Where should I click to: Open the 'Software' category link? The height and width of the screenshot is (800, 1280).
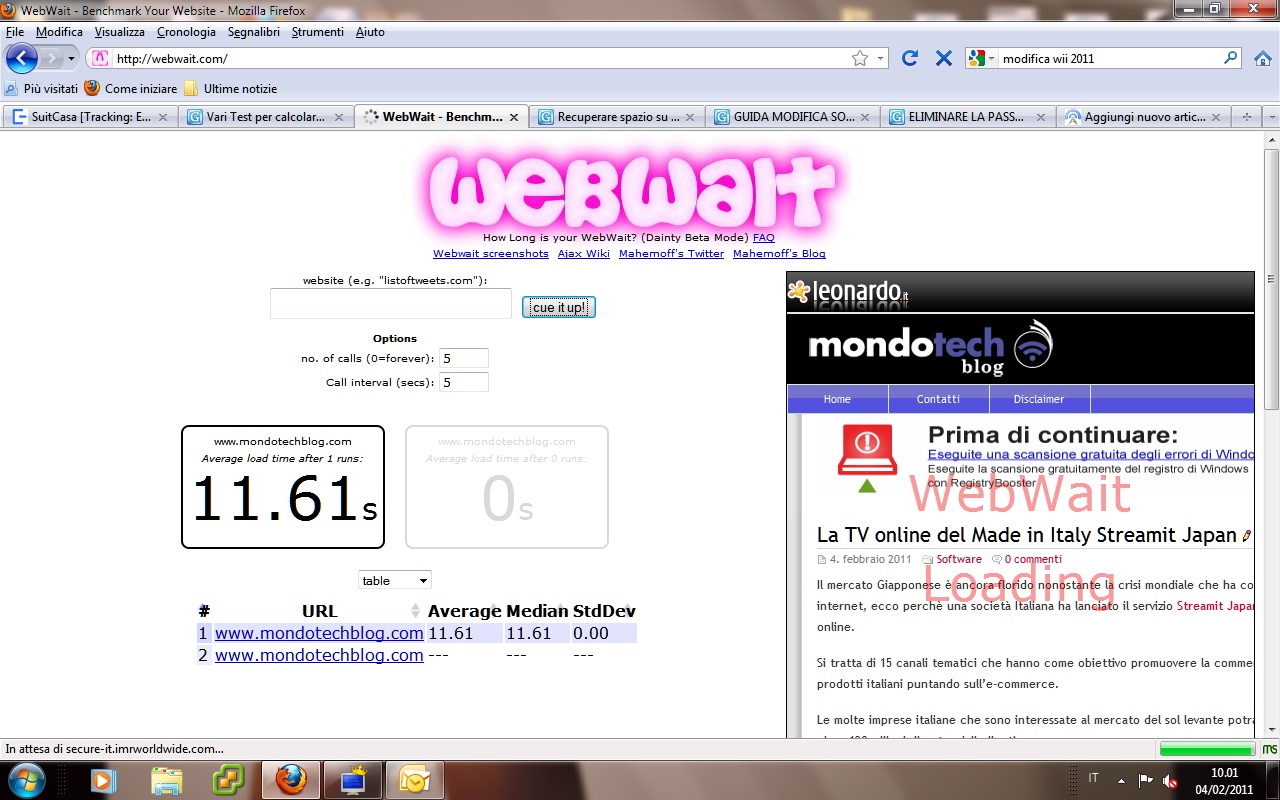click(959, 559)
